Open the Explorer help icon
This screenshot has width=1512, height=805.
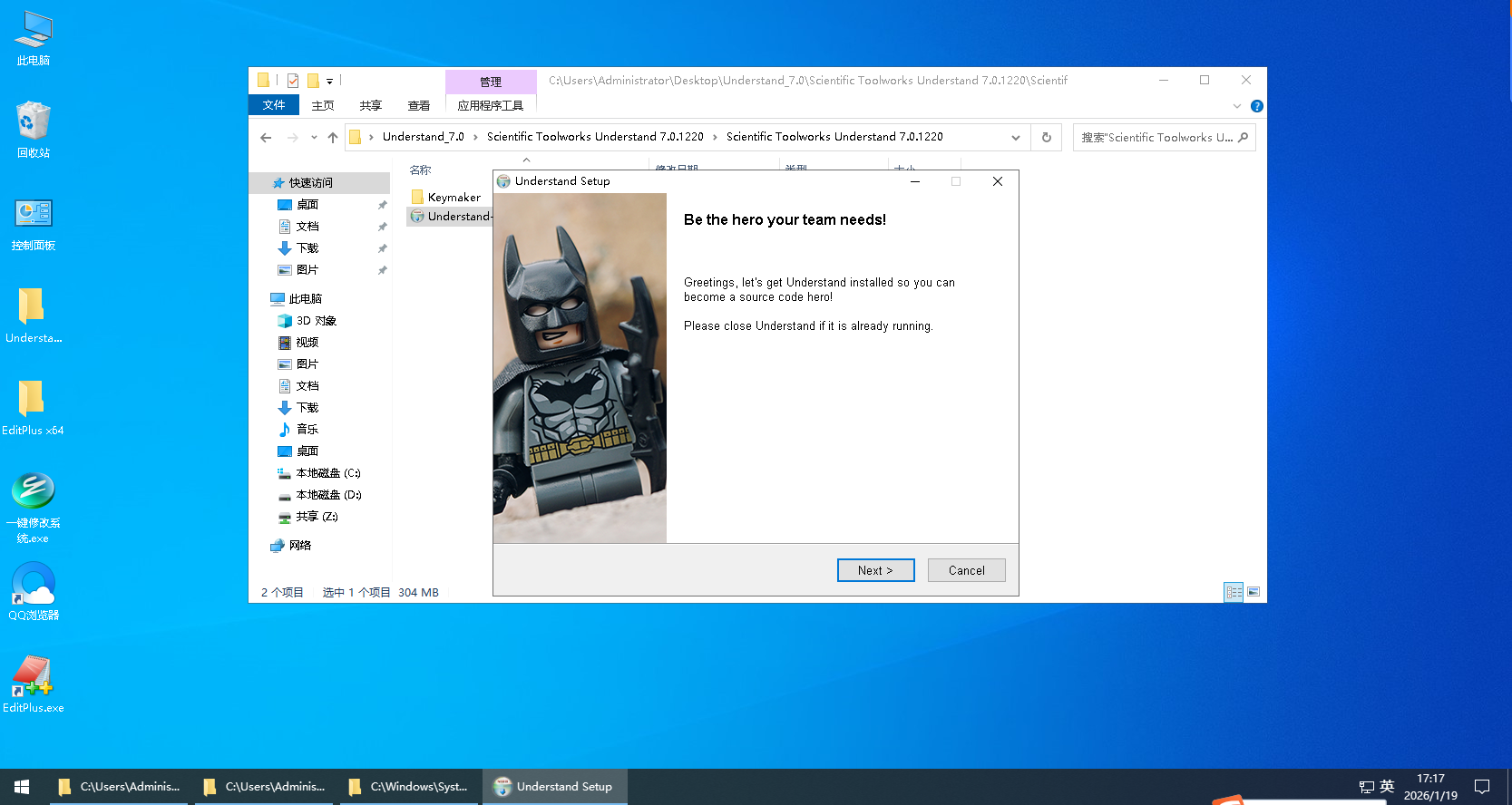(x=1256, y=106)
